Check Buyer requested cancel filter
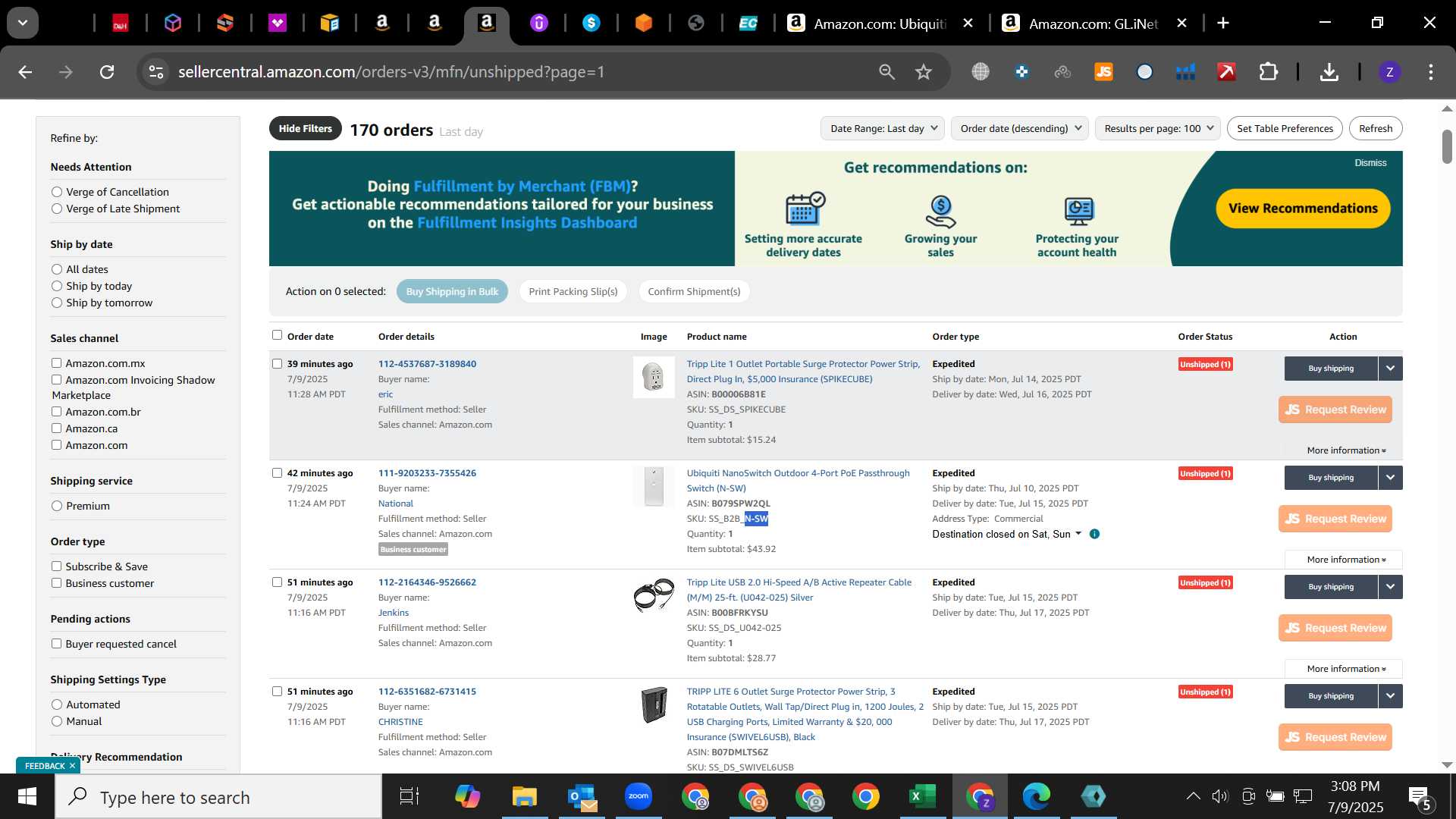 click(56, 644)
